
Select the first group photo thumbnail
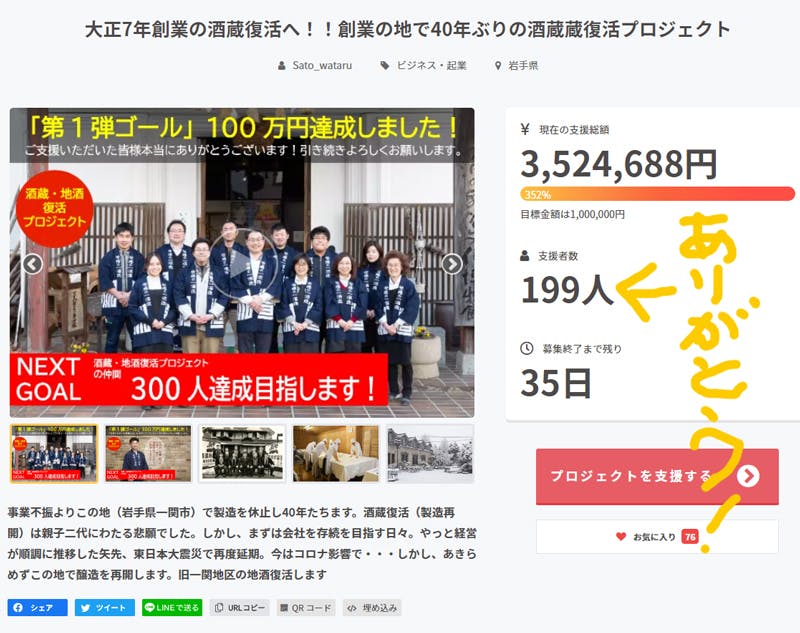point(54,453)
